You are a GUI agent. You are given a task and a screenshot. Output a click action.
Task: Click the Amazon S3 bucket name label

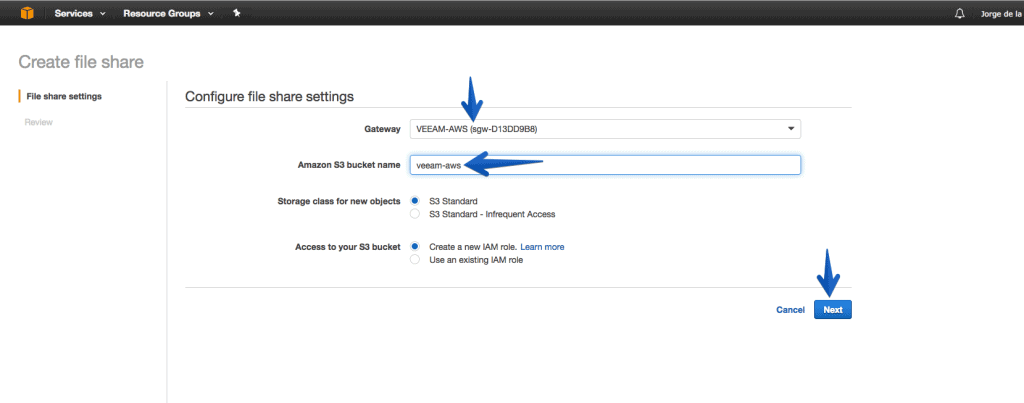(349, 165)
